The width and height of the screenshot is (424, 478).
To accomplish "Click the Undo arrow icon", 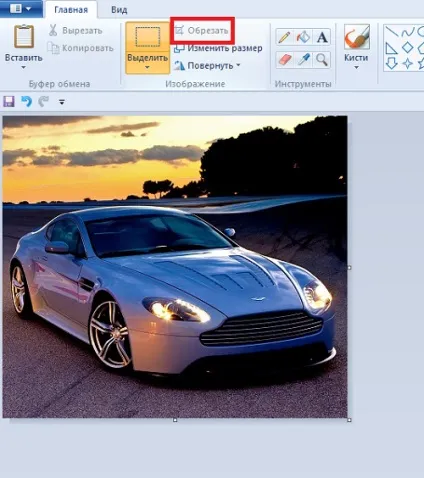I will (27, 101).
